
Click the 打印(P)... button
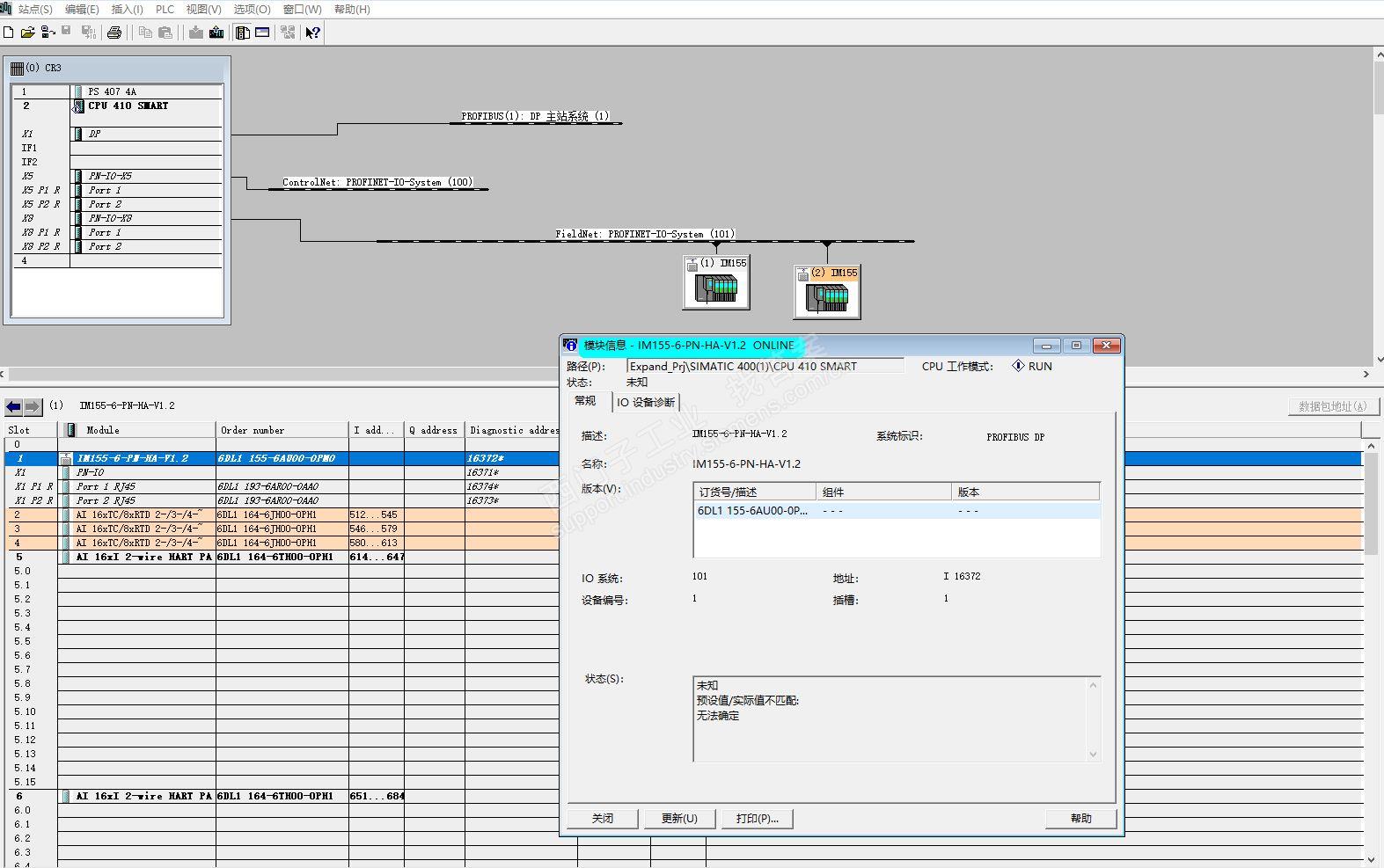(758, 819)
